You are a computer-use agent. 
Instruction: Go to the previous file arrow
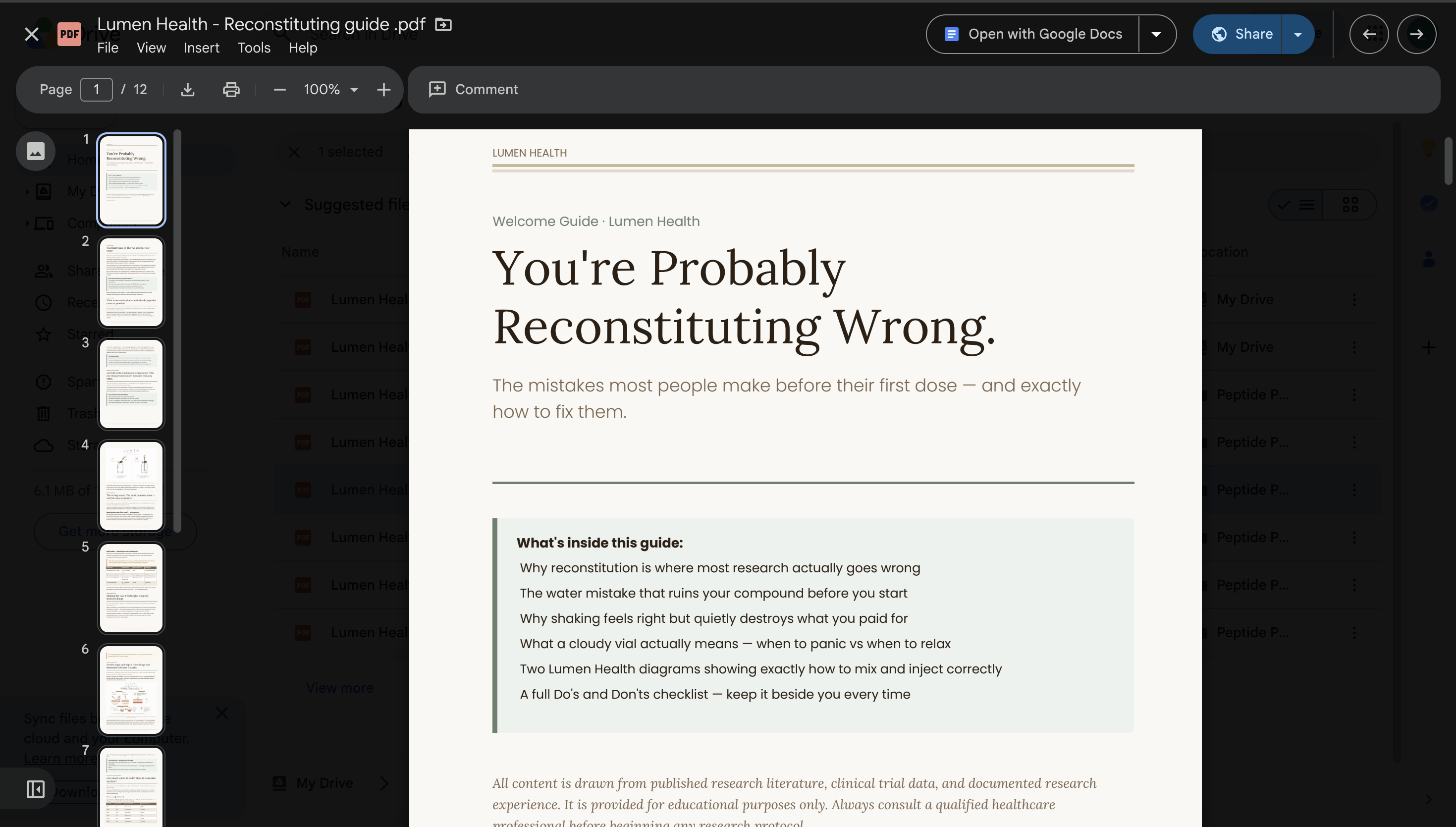pyautogui.click(x=1368, y=34)
